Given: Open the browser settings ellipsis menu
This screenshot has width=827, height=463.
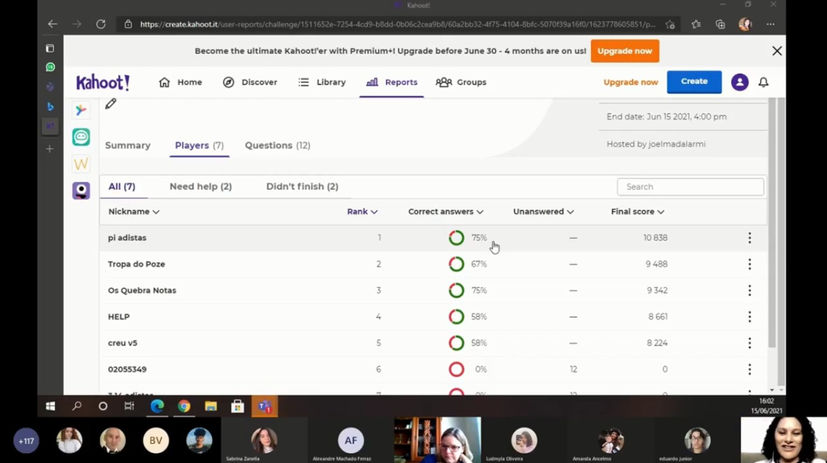Looking at the screenshot, I should [771, 24].
